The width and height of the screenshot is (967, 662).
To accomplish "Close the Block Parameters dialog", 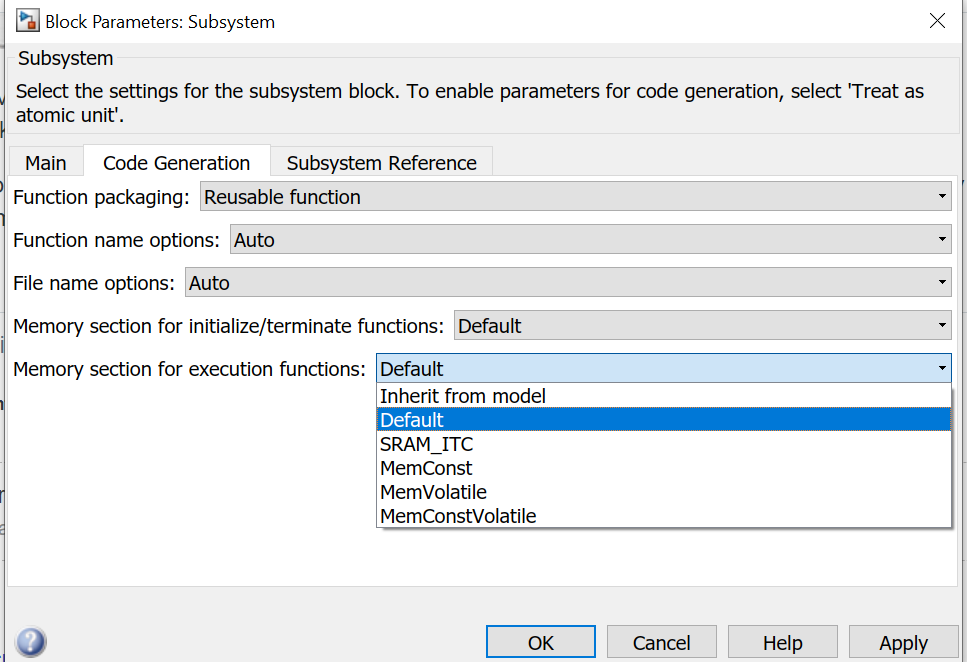I will point(937,21).
